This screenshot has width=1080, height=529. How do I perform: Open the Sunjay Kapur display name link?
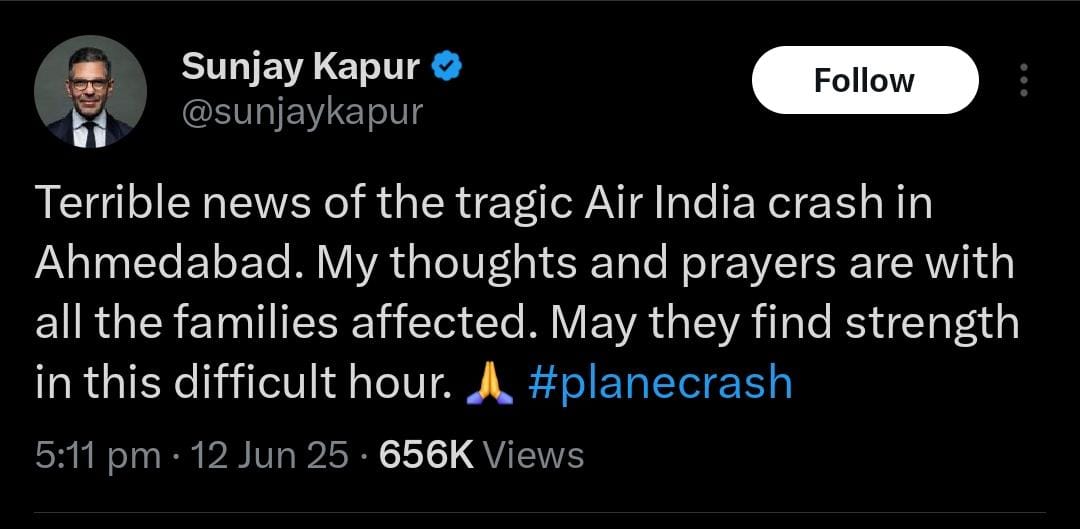click(x=301, y=68)
